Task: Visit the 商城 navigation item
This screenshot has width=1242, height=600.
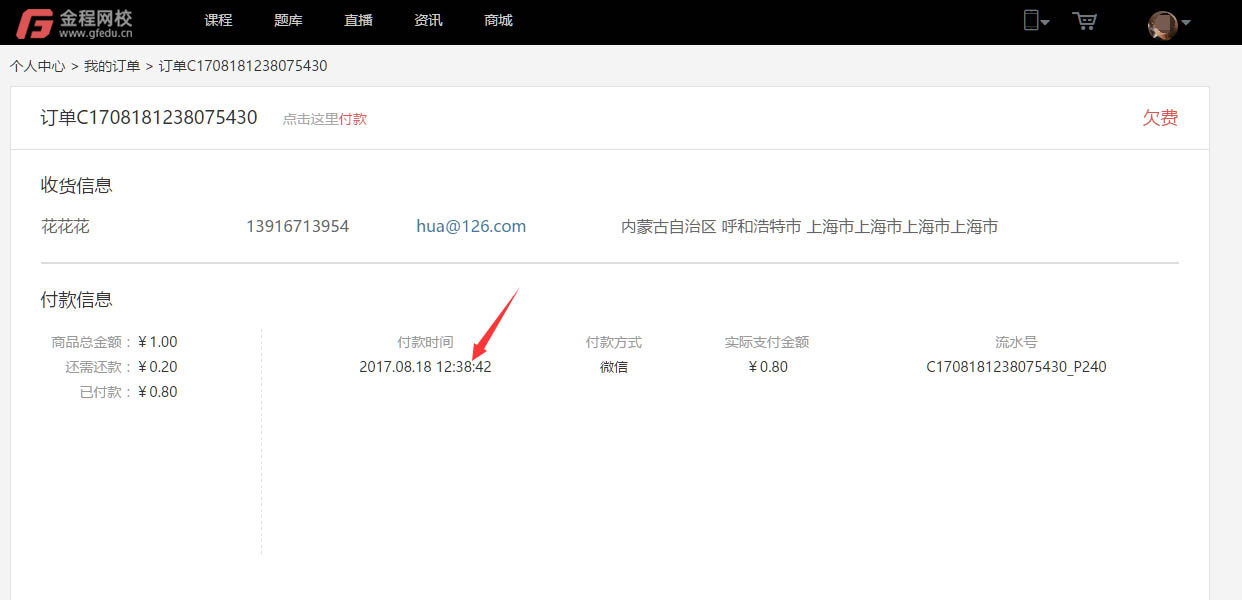Action: pos(498,21)
